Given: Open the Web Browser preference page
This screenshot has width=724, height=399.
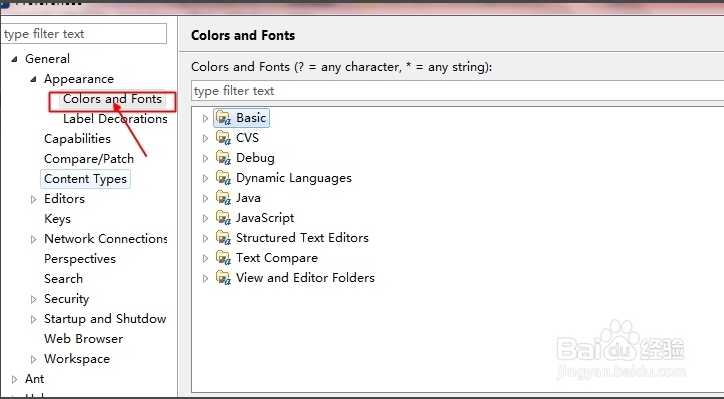Looking at the screenshot, I should click(x=84, y=339).
